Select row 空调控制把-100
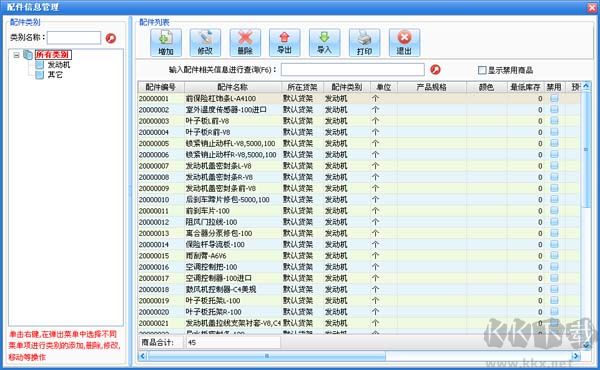 click(359, 267)
